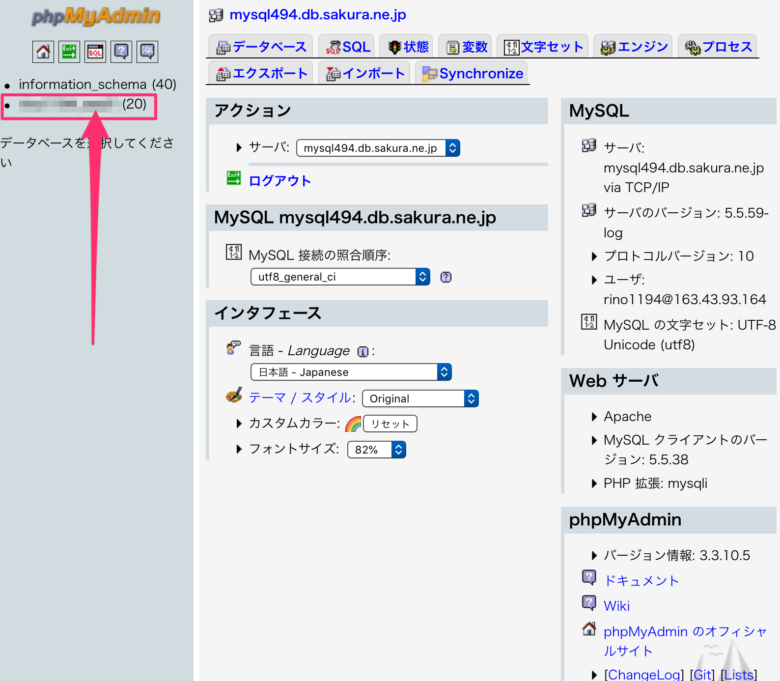Viewport: 780px width, 681px height.
Task: Open the 状態 tab
Action: pos(406,47)
